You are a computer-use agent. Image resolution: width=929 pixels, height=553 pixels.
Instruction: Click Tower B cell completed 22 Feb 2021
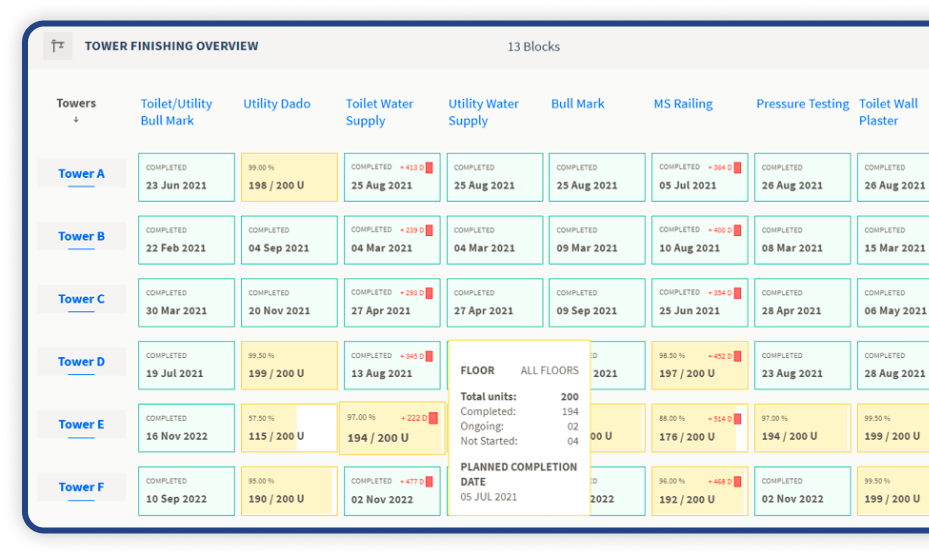187,240
